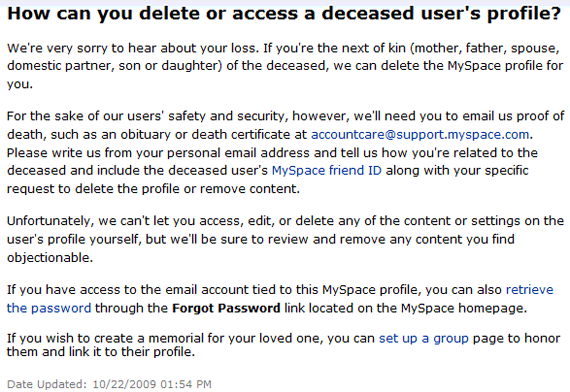Click the '10/22/2009' date value
This screenshot has height=392, width=570.
coord(124,384)
